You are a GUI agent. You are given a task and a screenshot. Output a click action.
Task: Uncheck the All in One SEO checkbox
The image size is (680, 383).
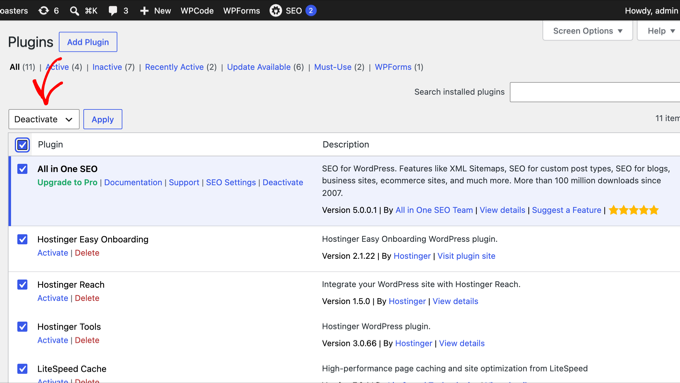click(x=22, y=169)
